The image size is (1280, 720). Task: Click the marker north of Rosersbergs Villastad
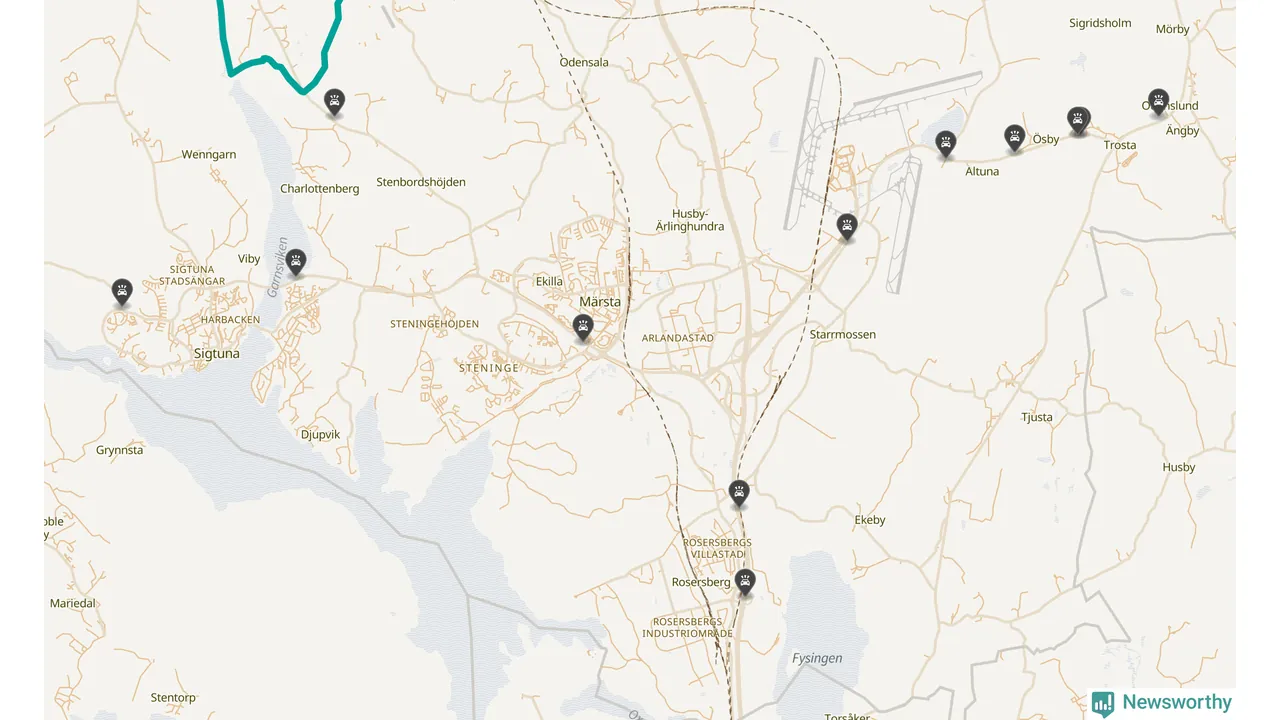click(739, 493)
